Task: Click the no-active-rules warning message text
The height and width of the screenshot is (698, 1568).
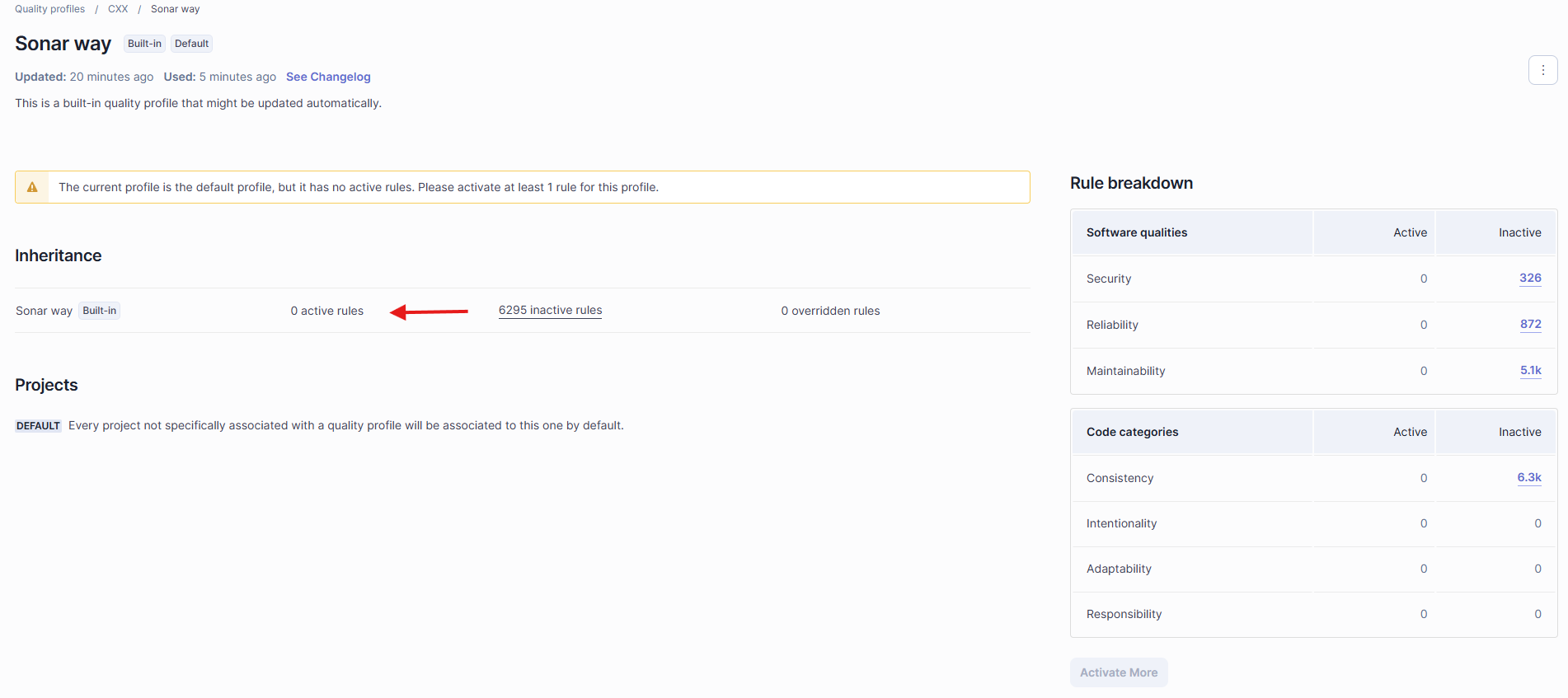Action: 359,187
